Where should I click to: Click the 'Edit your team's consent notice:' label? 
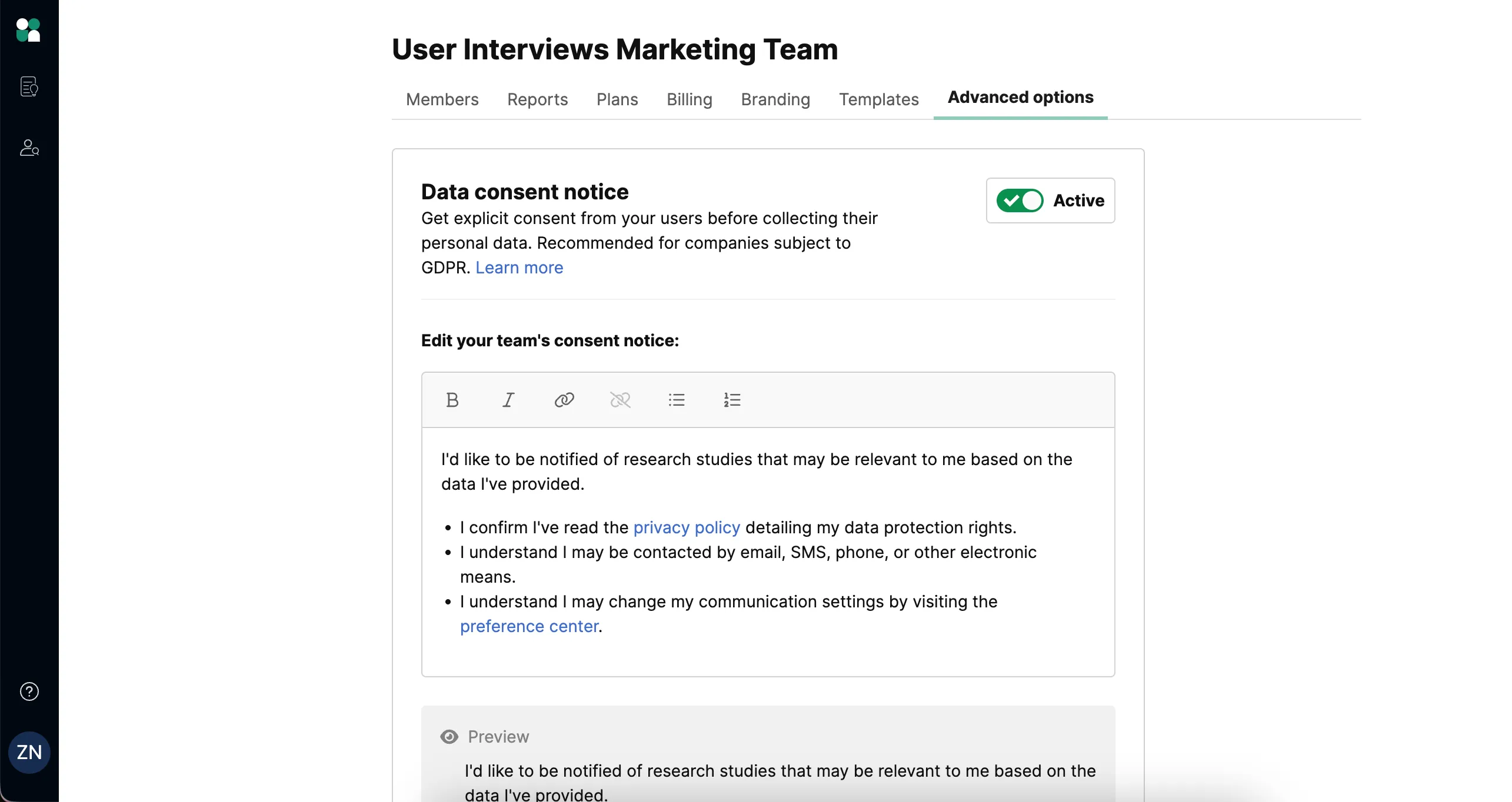coord(550,340)
